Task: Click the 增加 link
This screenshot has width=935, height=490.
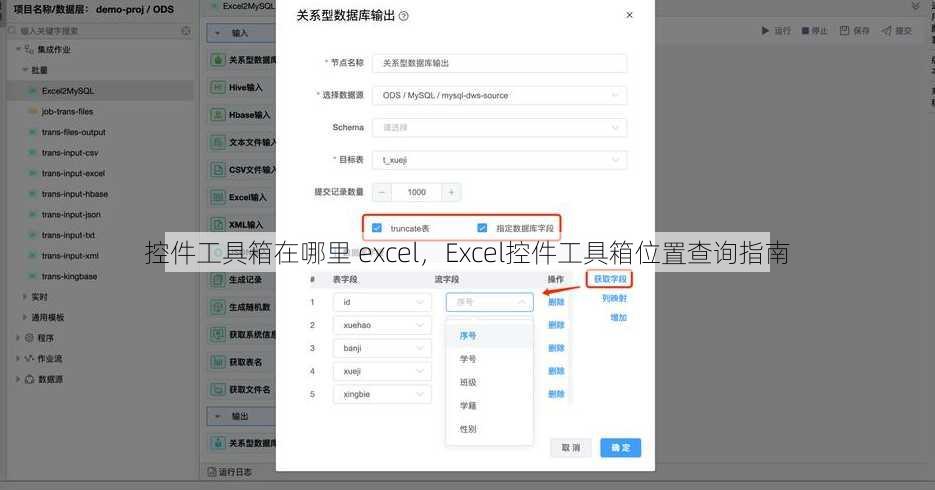Action: pyautogui.click(x=618, y=317)
